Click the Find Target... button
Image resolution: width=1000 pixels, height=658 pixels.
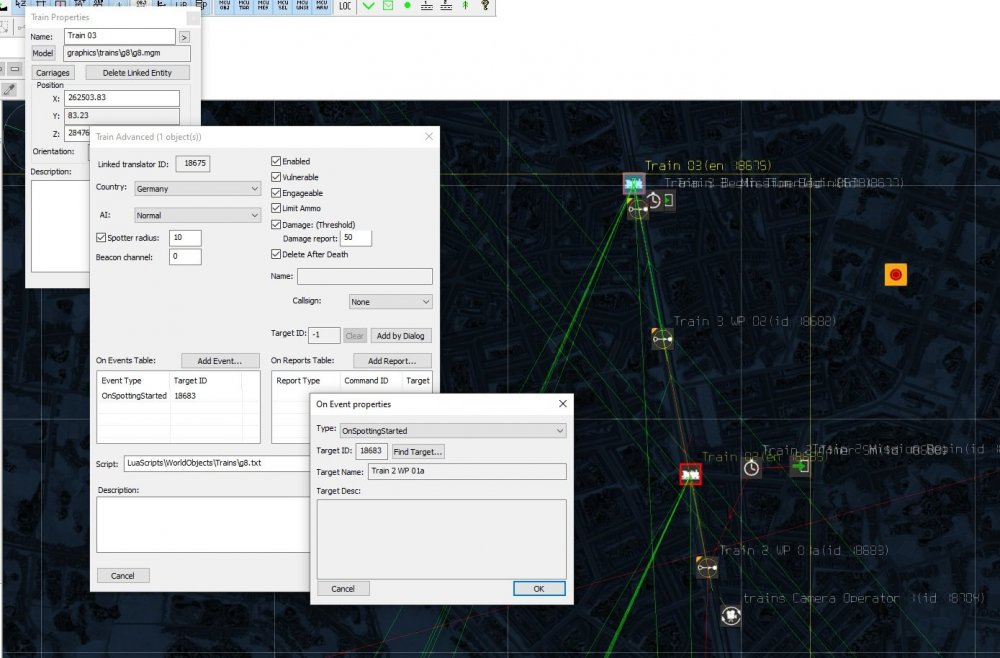[x=418, y=452]
